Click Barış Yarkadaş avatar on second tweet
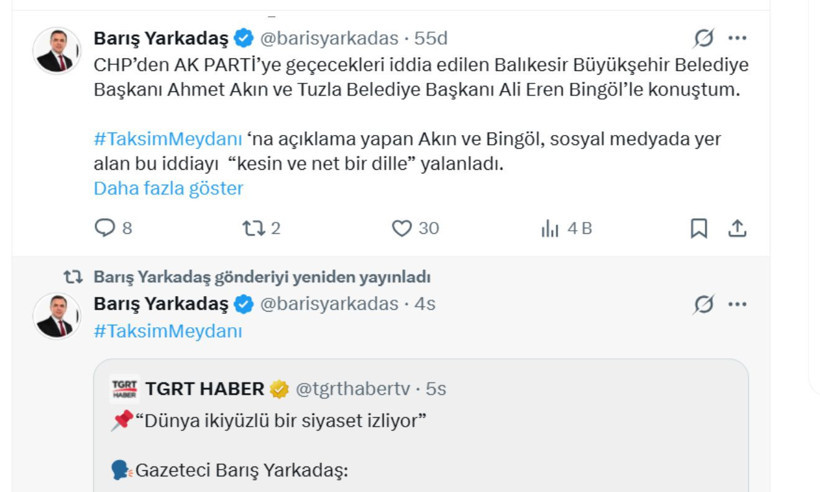Image resolution: width=820 pixels, height=492 pixels. [x=57, y=316]
